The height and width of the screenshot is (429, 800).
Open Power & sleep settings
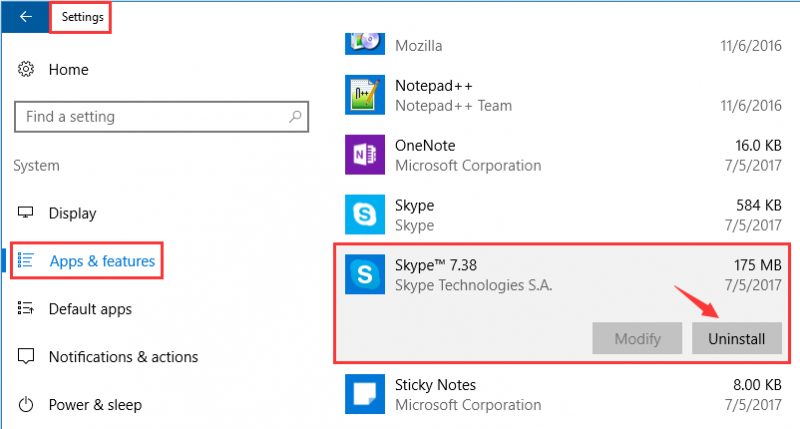coord(95,405)
